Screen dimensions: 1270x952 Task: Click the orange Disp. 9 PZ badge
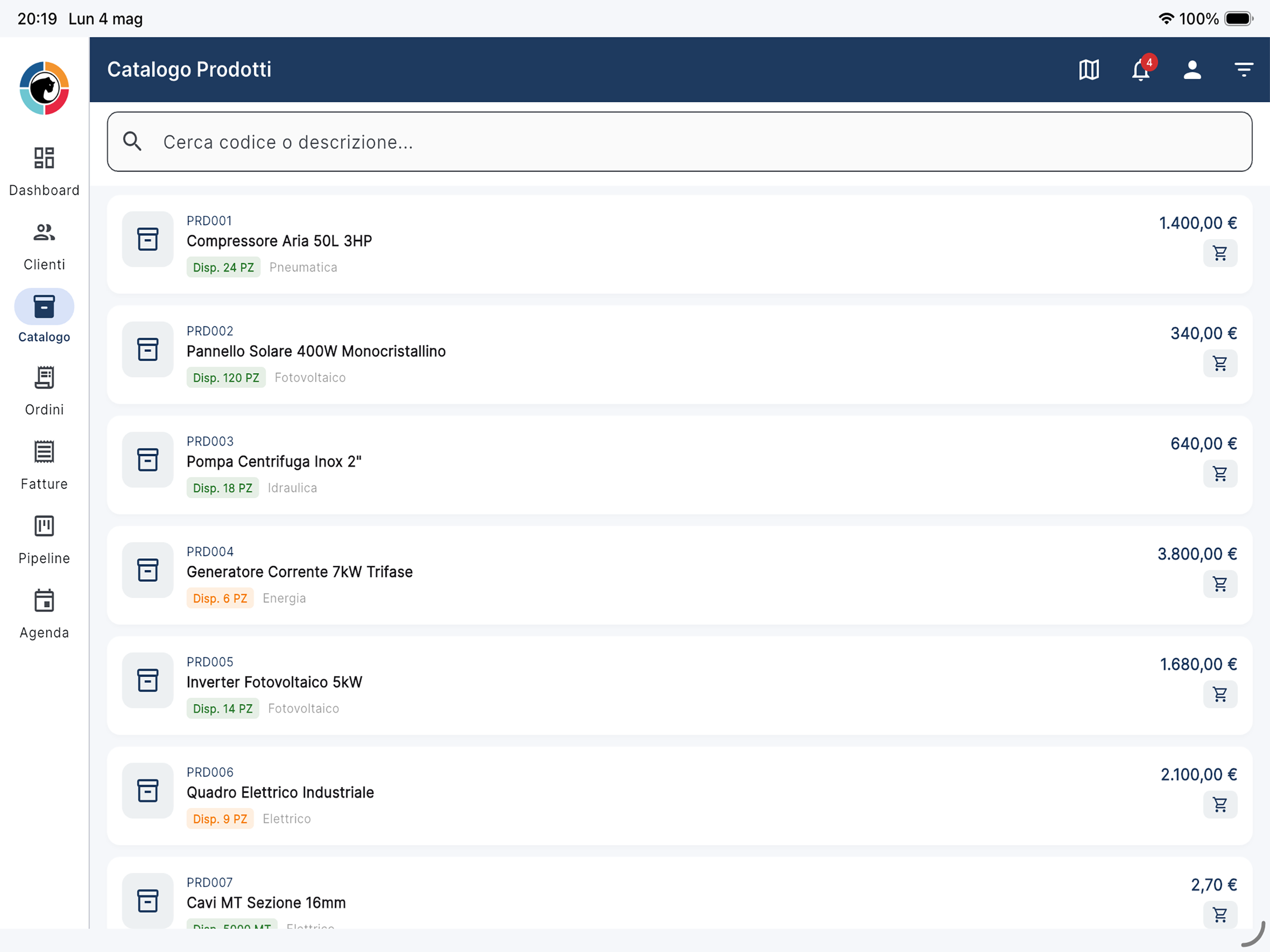[x=220, y=819]
